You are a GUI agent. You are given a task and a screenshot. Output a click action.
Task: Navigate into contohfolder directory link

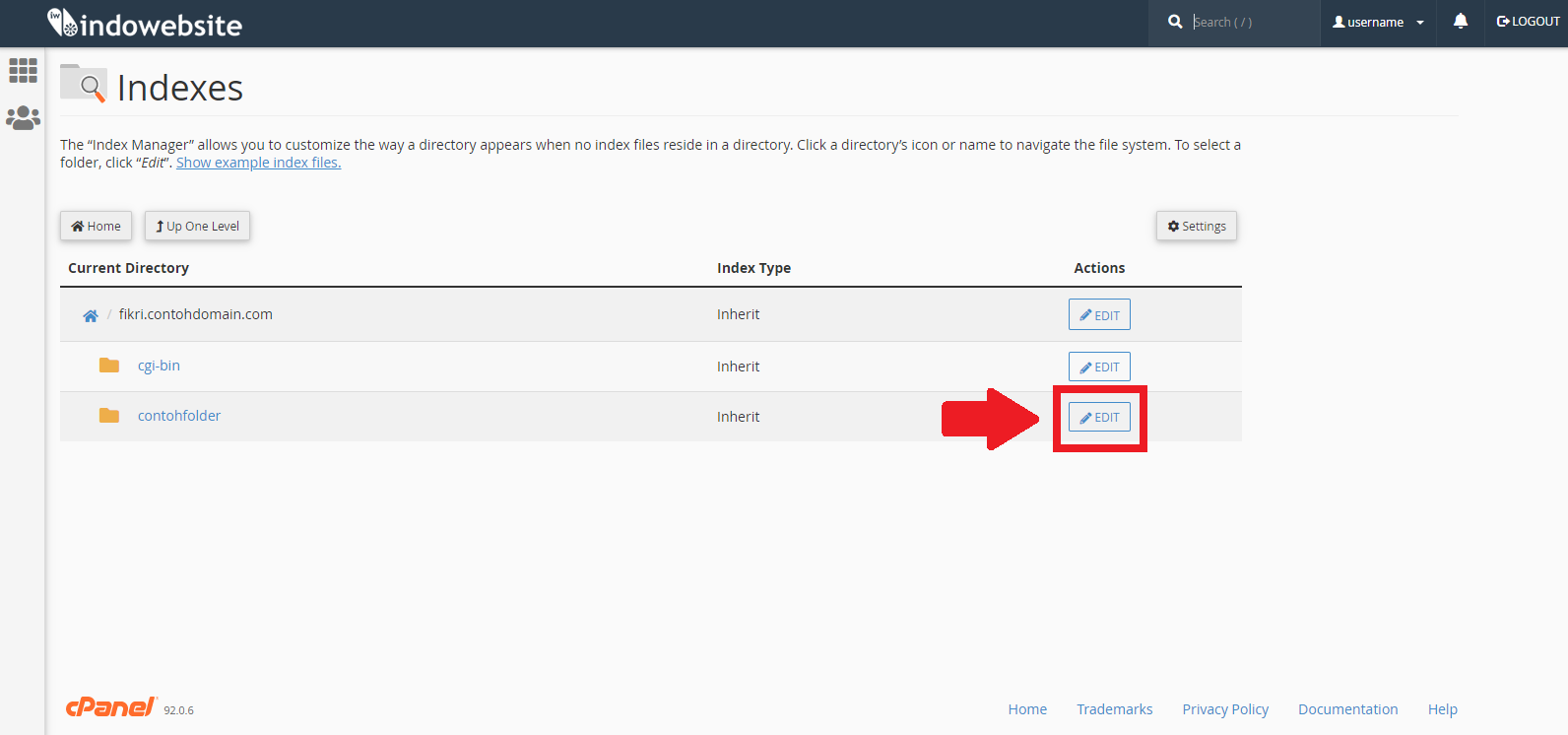179,416
